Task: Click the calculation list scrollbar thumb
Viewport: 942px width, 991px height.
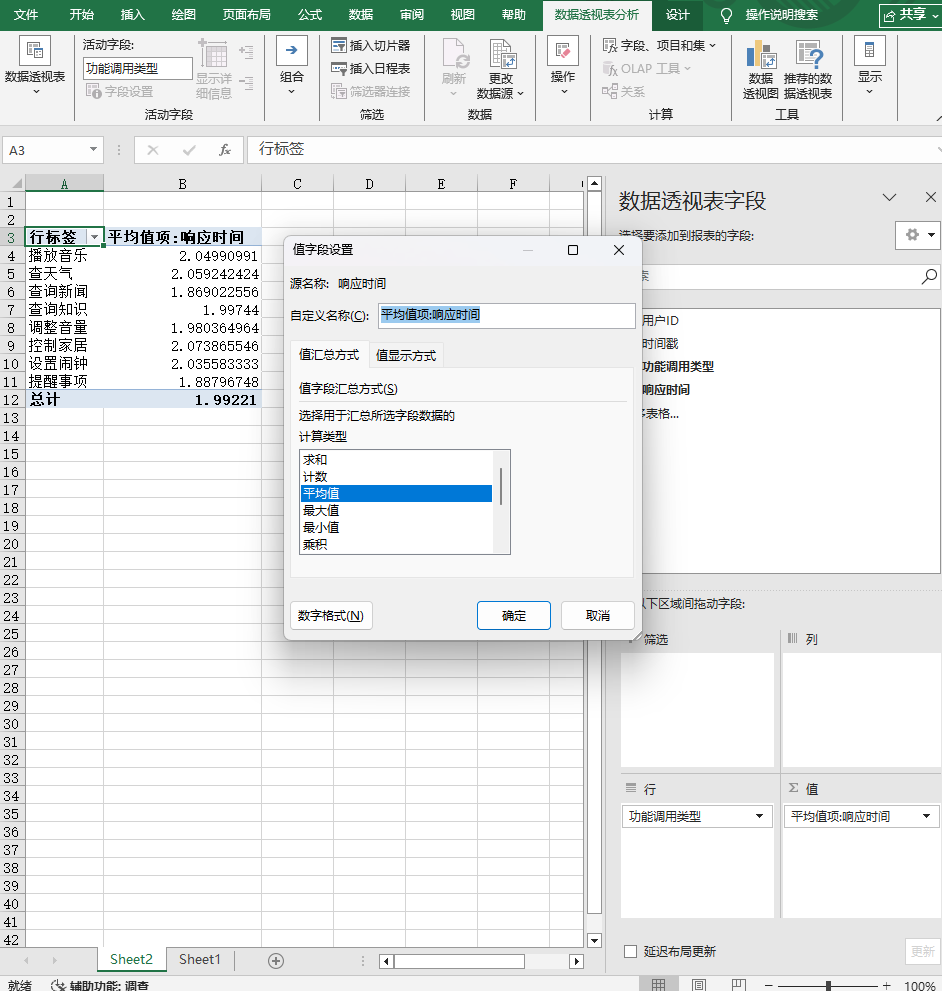Action: coord(501,486)
